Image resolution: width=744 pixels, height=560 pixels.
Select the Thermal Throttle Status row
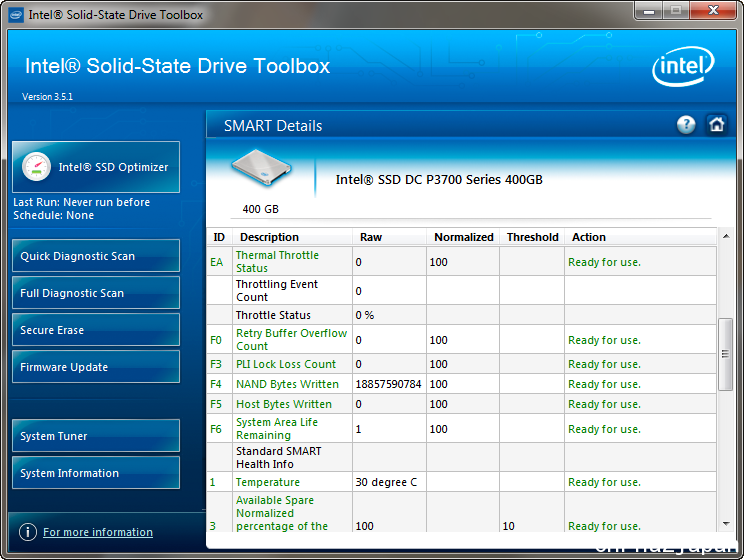coord(462,261)
